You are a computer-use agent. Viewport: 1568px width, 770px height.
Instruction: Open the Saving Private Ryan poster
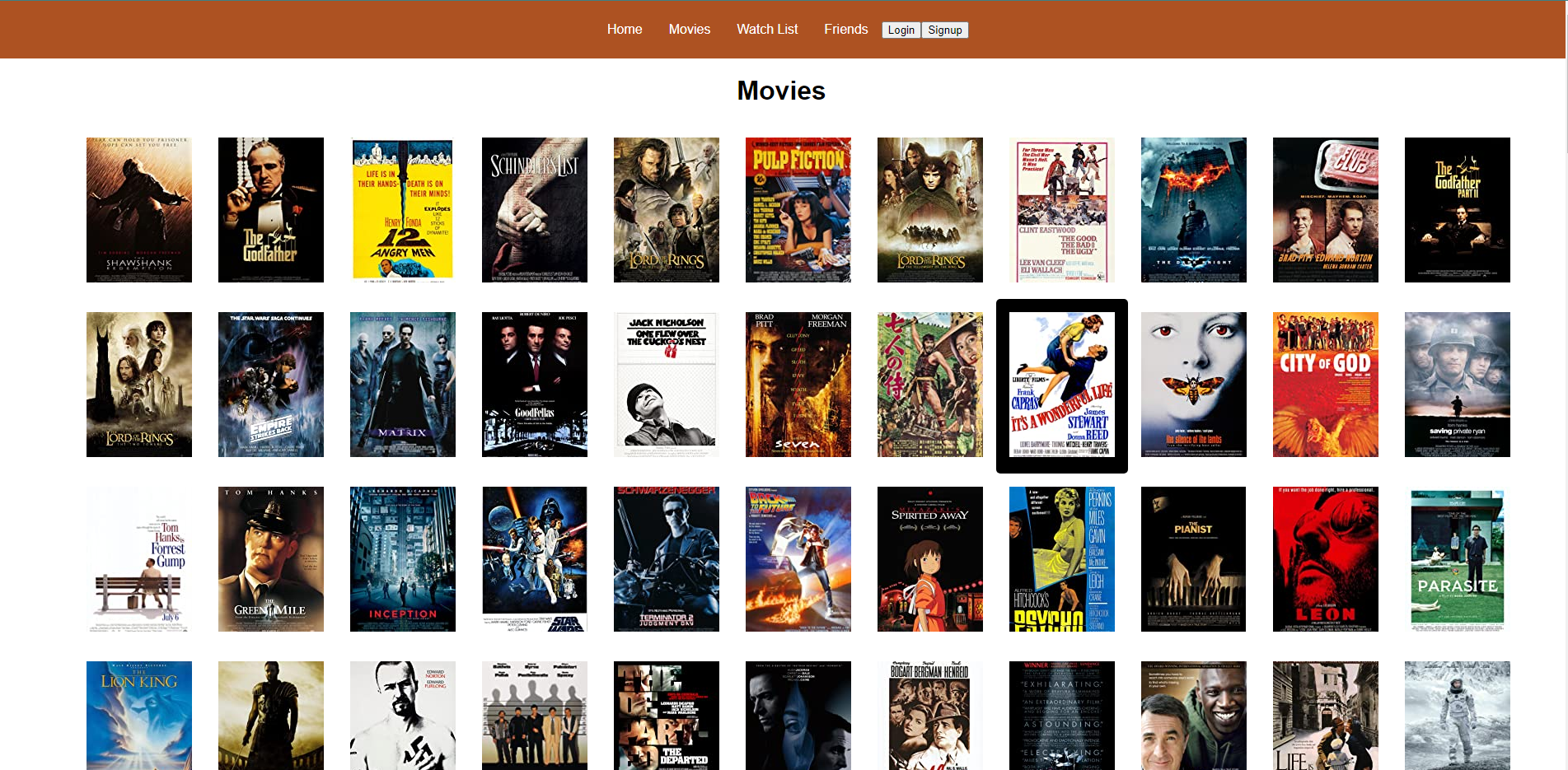(x=1458, y=385)
